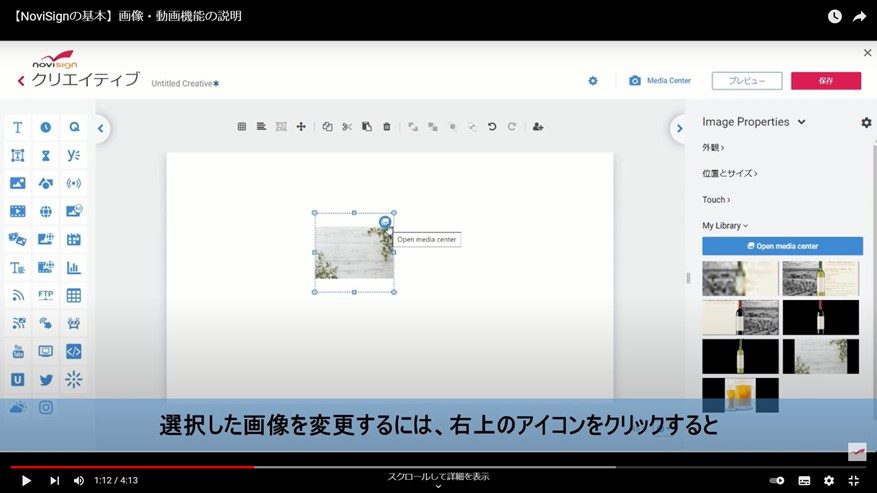The width and height of the screenshot is (877, 493).
Task: Select the Text widget icon
Action: [17, 128]
